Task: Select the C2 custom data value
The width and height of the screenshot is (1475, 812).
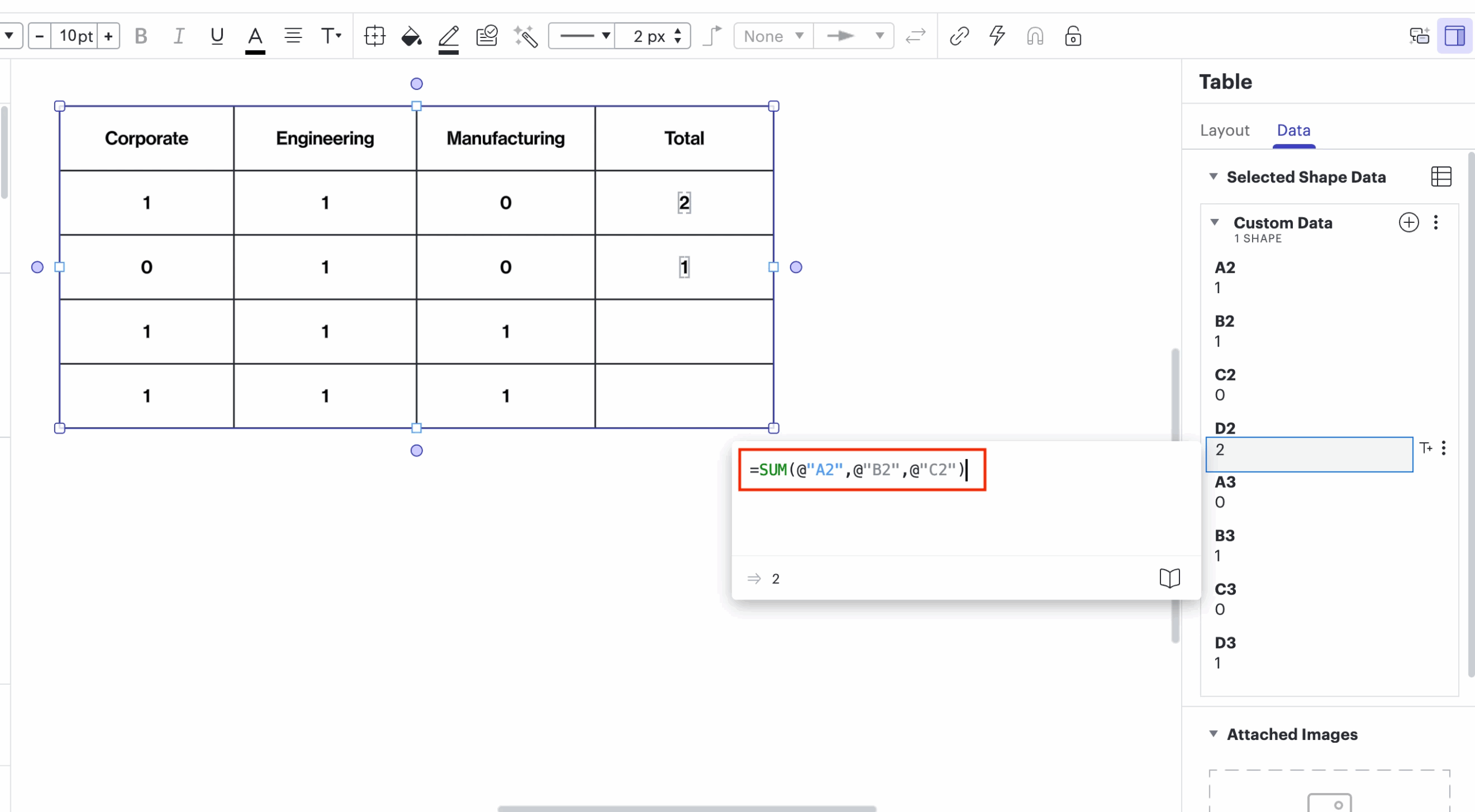Action: pos(1219,394)
